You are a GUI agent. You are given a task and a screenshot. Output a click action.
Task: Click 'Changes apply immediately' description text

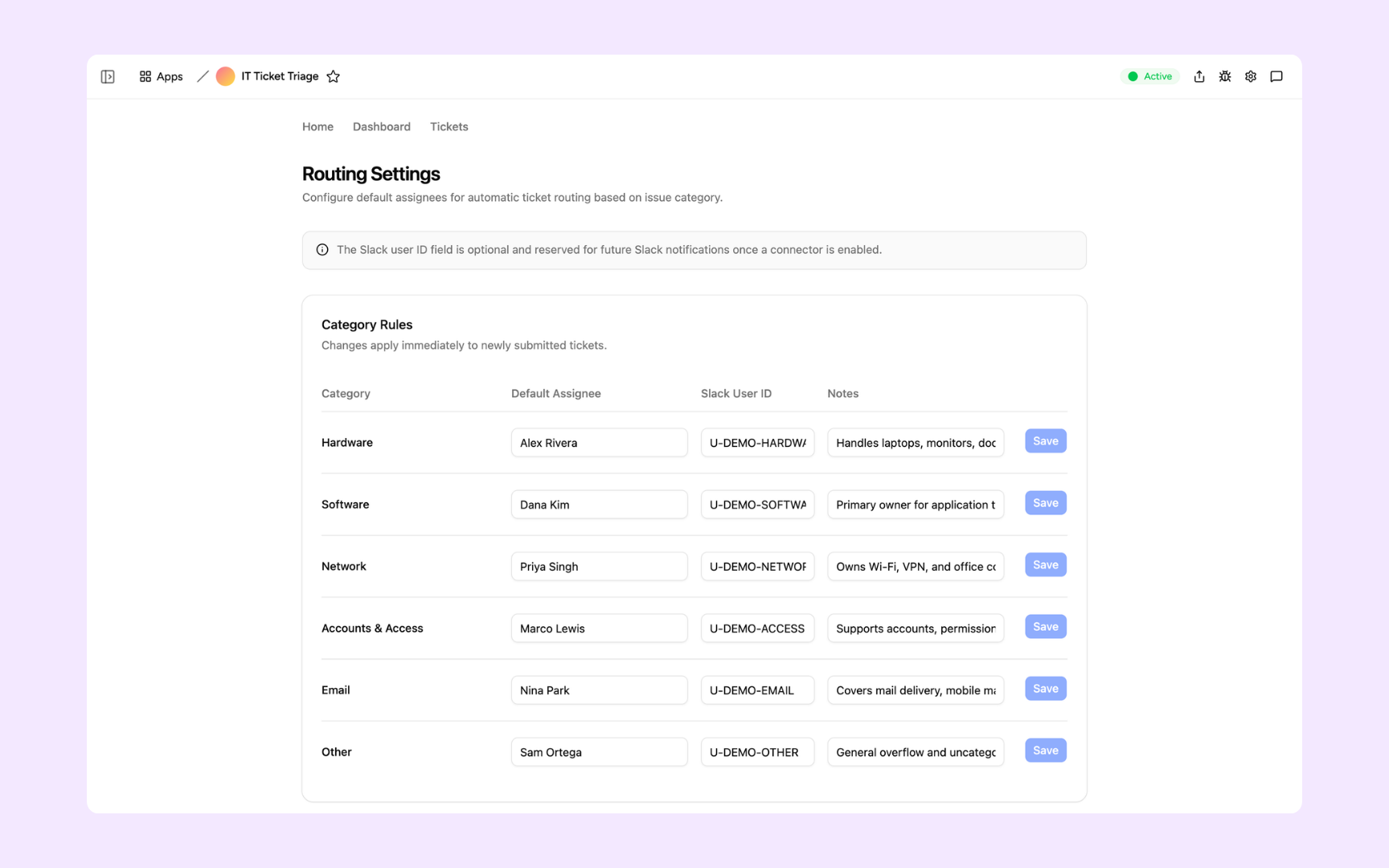(x=464, y=346)
